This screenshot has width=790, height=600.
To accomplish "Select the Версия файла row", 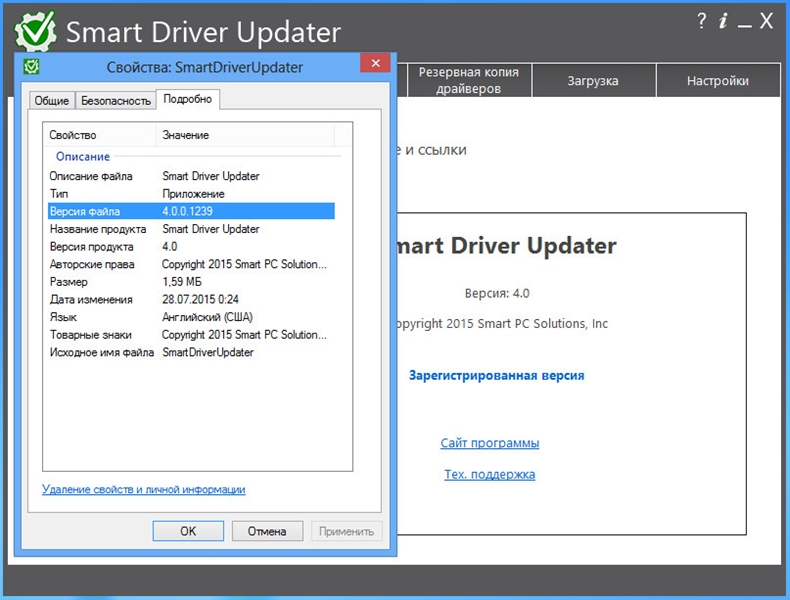I will click(191, 211).
